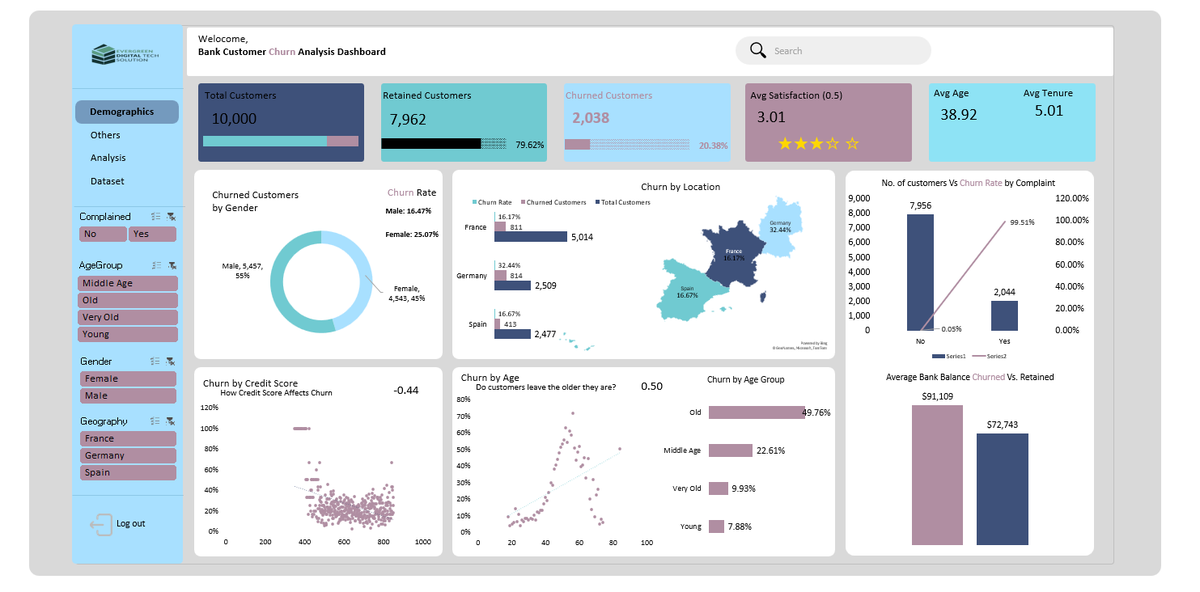Select Middle Age in AgeGroup slicer

[x=128, y=283]
